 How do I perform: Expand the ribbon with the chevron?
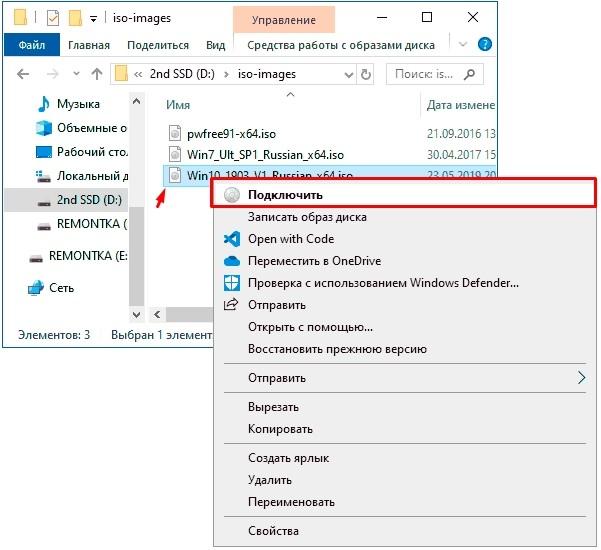tap(463, 44)
